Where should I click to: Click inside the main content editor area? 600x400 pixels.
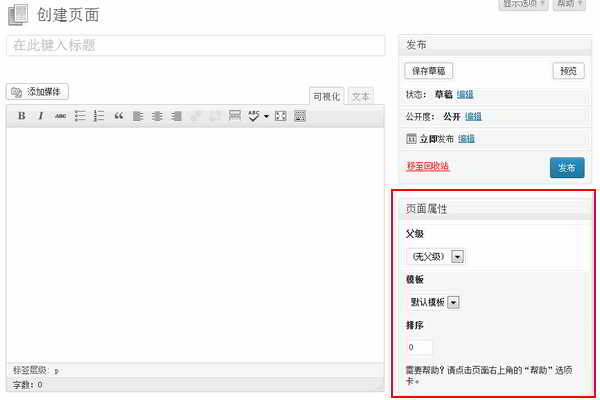[x=195, y=245]
